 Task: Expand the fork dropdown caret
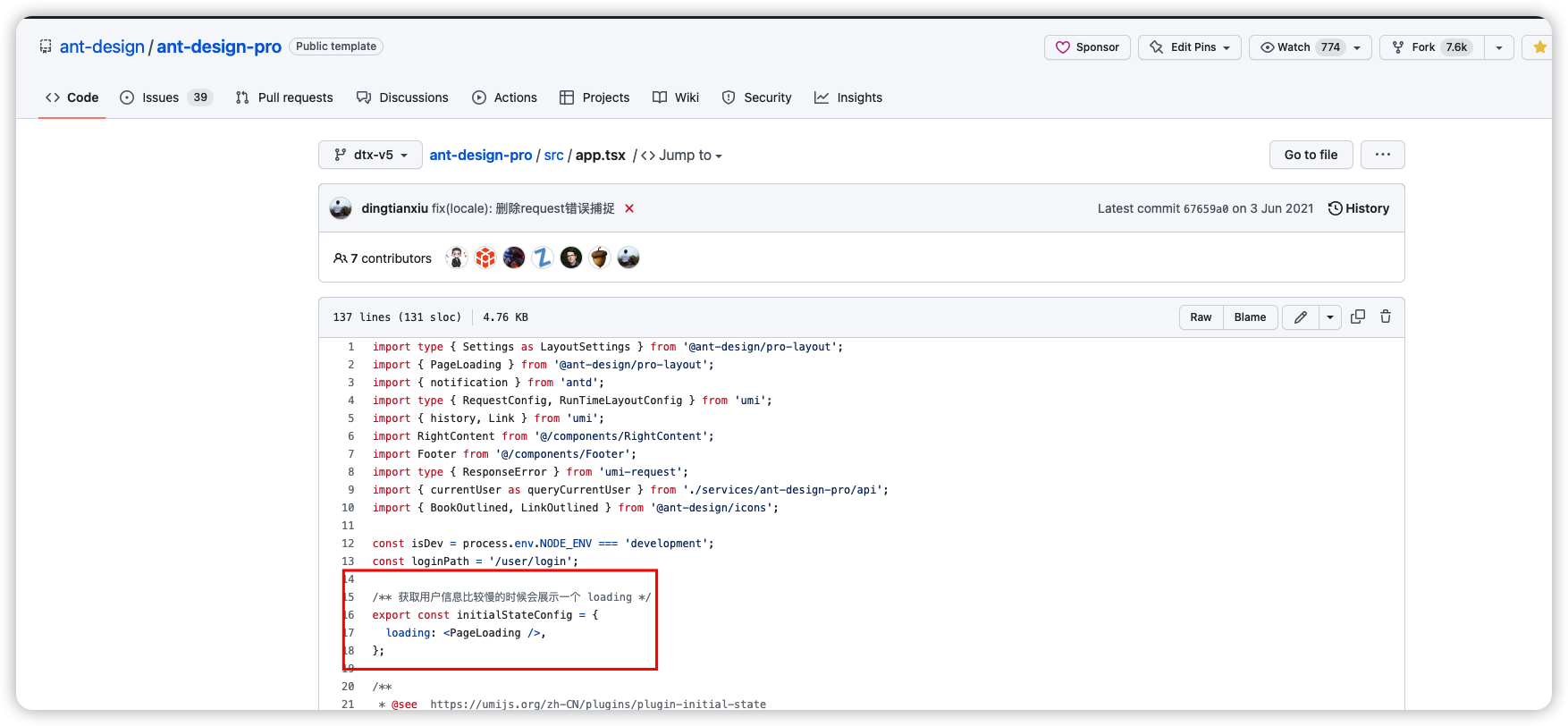coord(1499,47)
